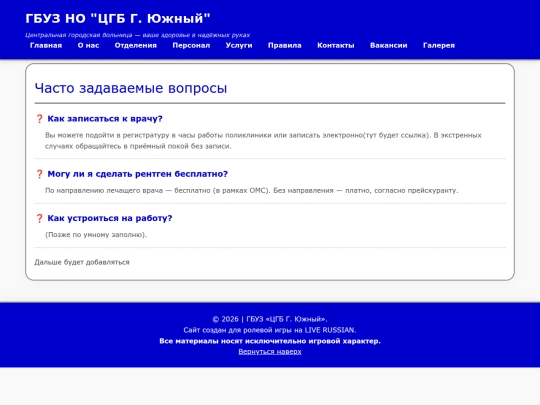540x405 pixels.
Task: Click the footer copyright © 2026 | ГБУЗ line
Action: [270, 319]
